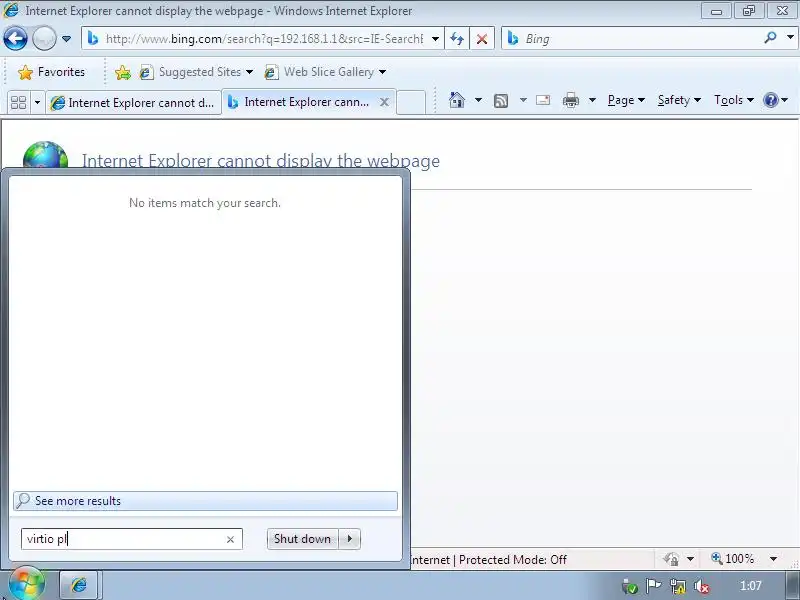Click See more results in Start menu

coord(205,501)
